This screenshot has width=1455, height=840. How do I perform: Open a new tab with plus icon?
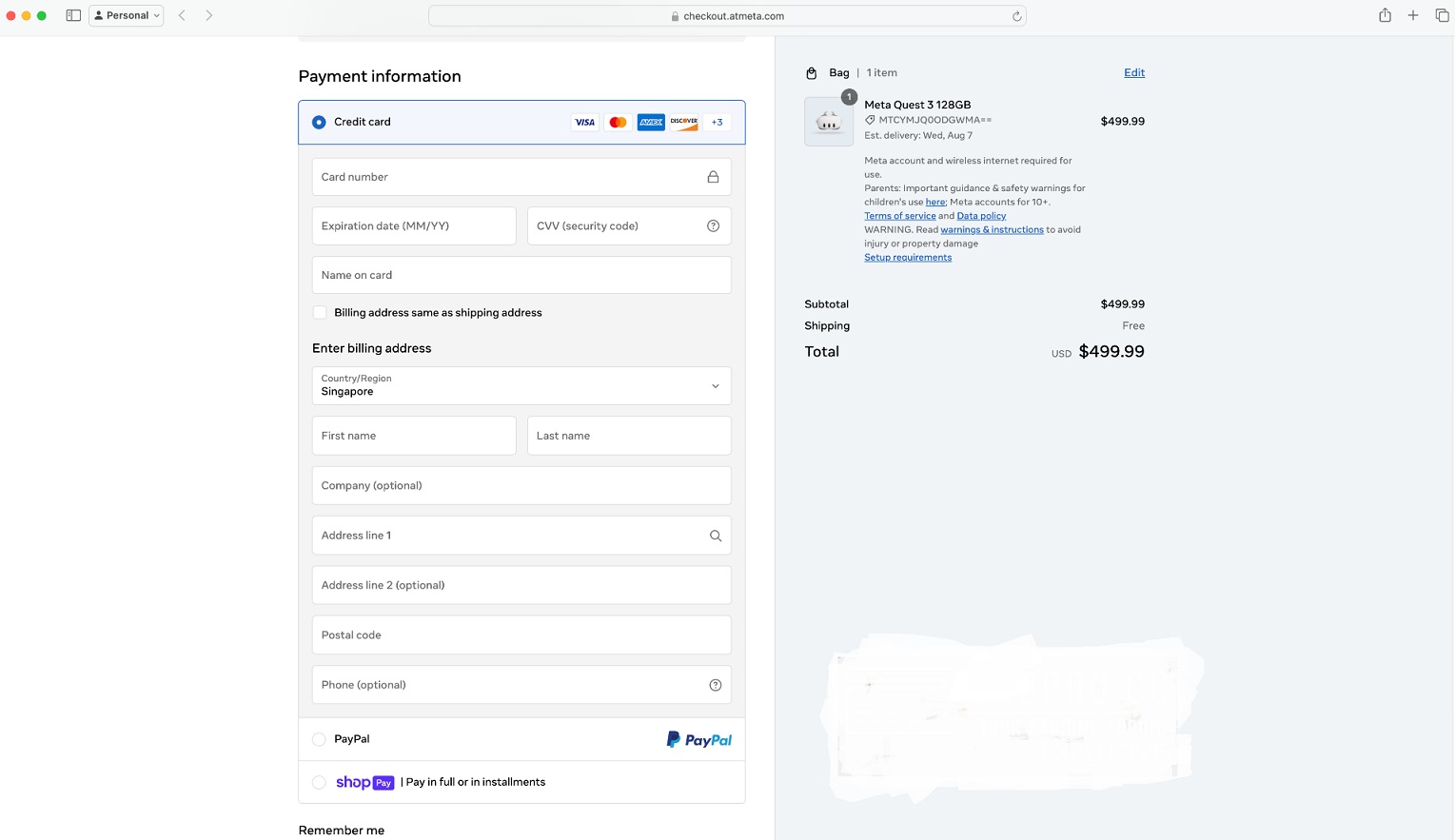tap(1413, 15)
